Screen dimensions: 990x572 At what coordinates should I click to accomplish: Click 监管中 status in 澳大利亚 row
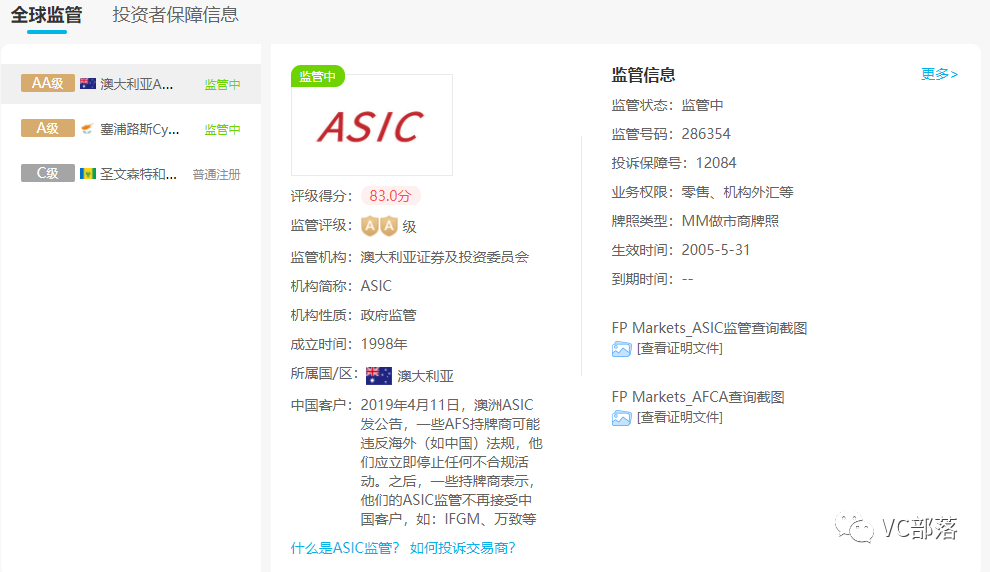222,85
